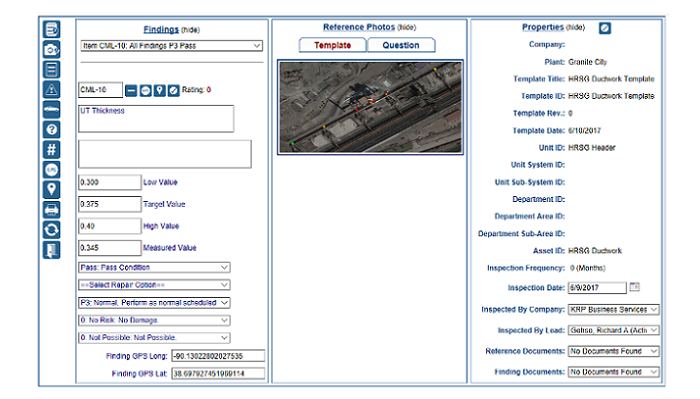Hide the Findings panel via hide link
The image size is (700, 399).
click(191, 30)
